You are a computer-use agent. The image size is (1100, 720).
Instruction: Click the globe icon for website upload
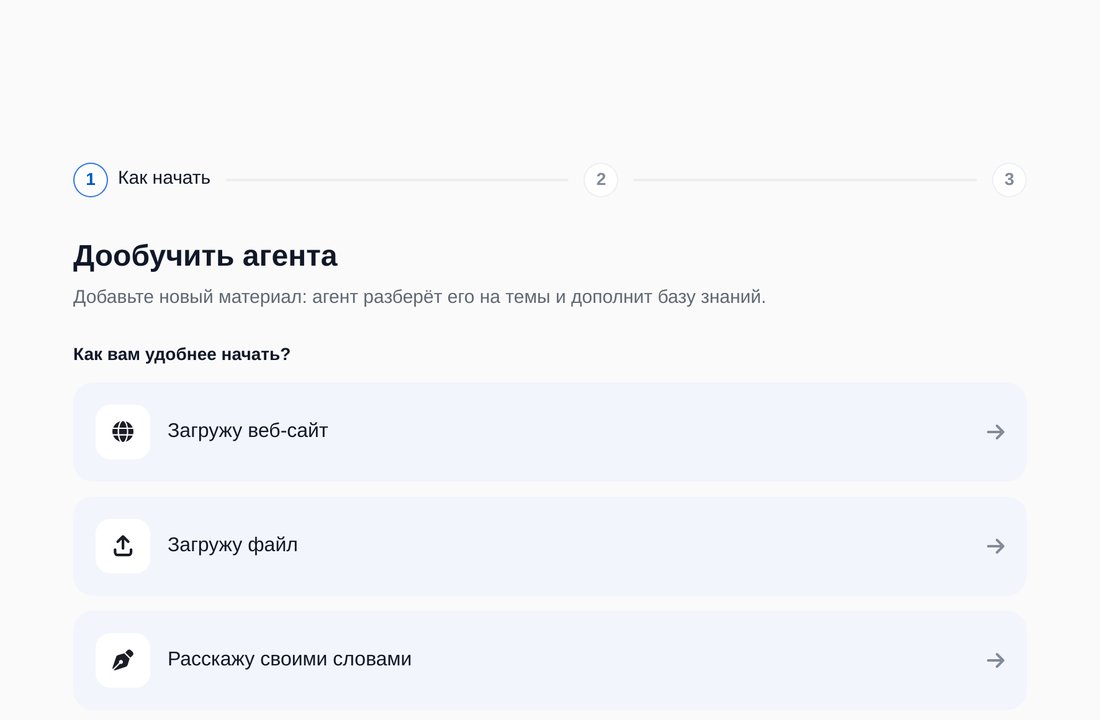(x=123, y=432)
